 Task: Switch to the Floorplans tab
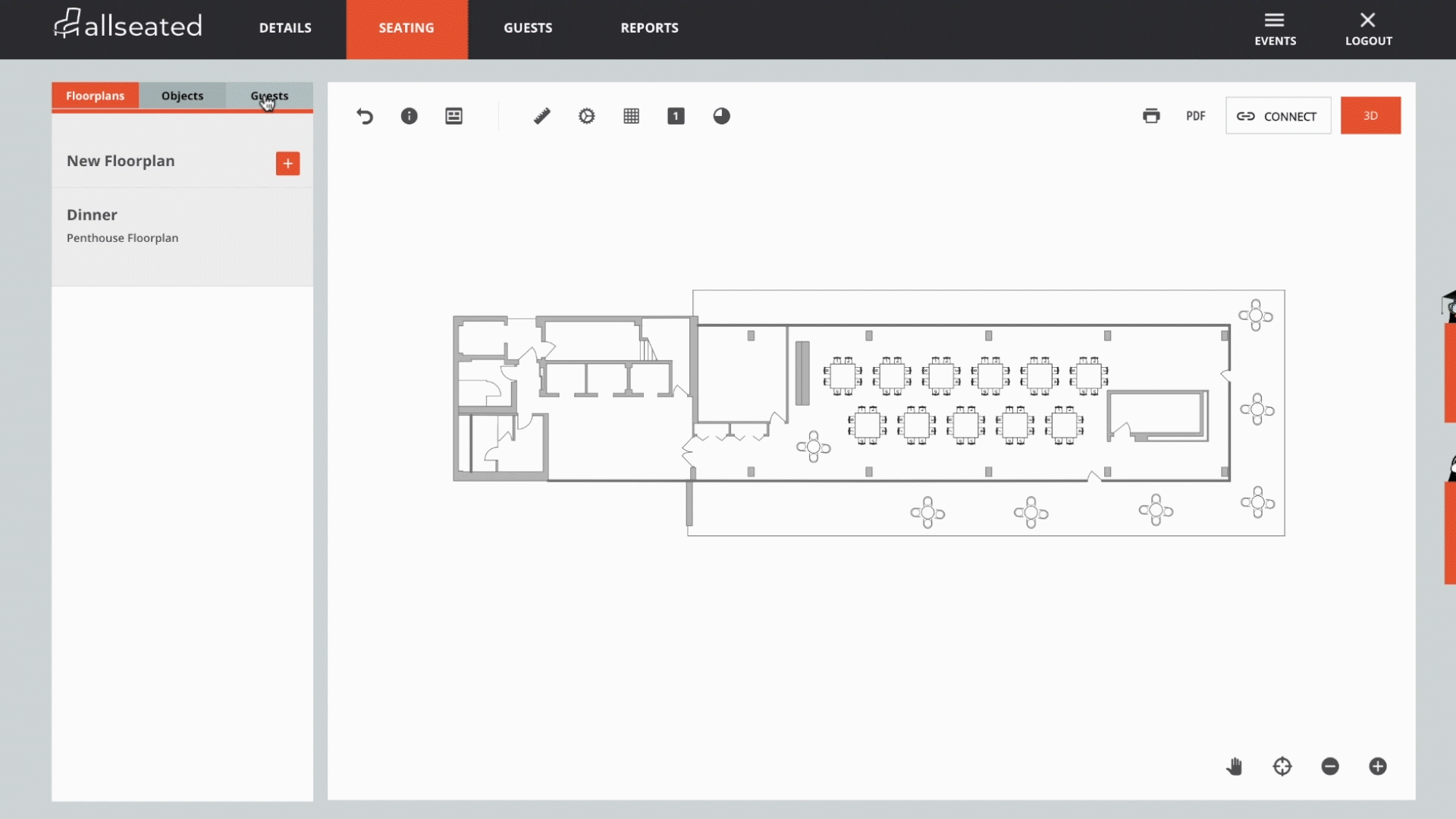[95, 95]
